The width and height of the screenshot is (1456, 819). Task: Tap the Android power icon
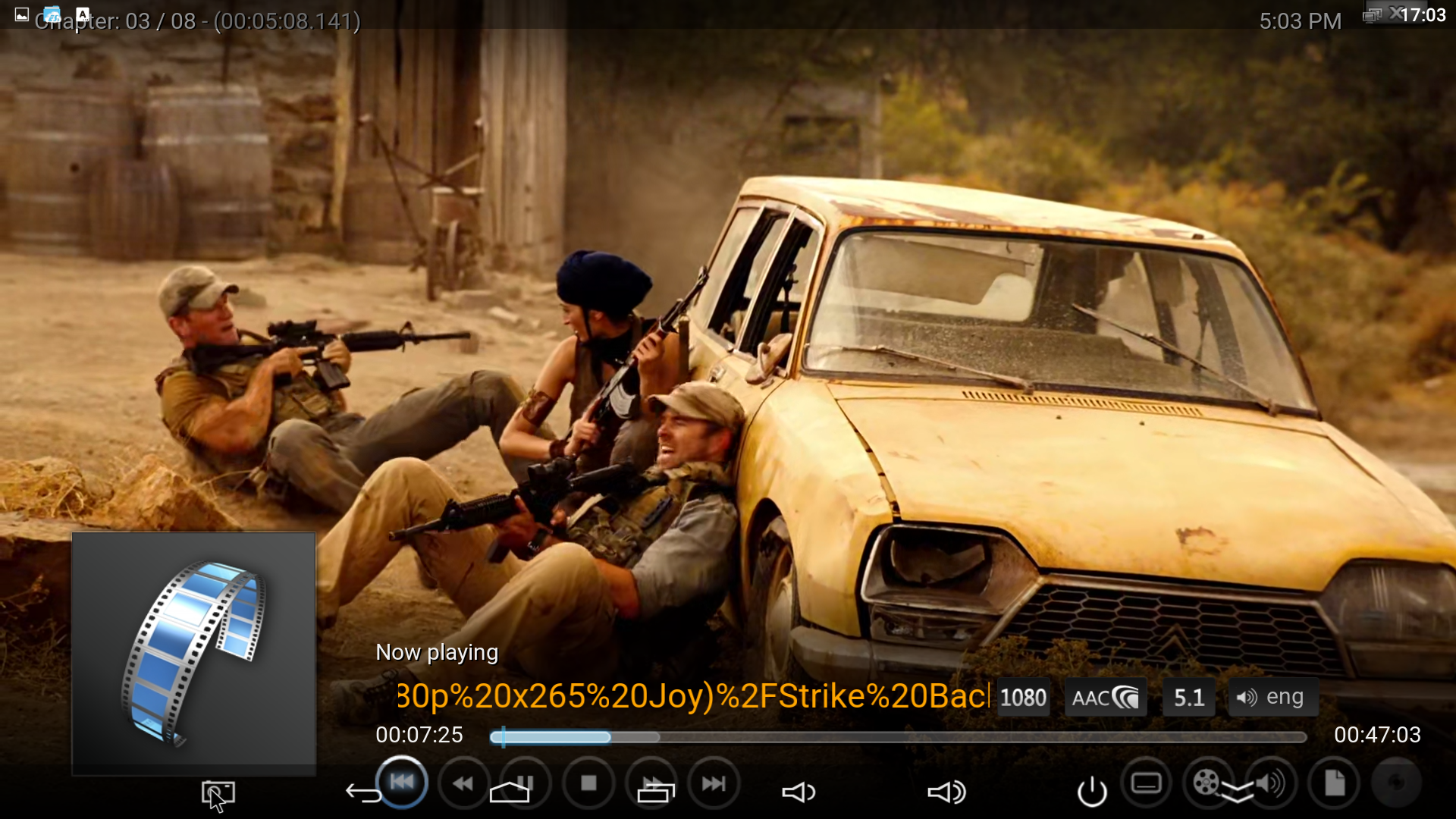click(1092, 792)
